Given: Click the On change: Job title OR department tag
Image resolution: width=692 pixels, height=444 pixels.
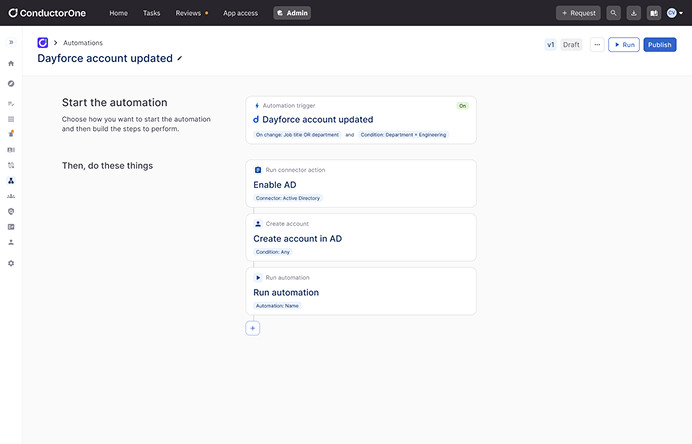Looking at the screenshot, I should (297, 135).
